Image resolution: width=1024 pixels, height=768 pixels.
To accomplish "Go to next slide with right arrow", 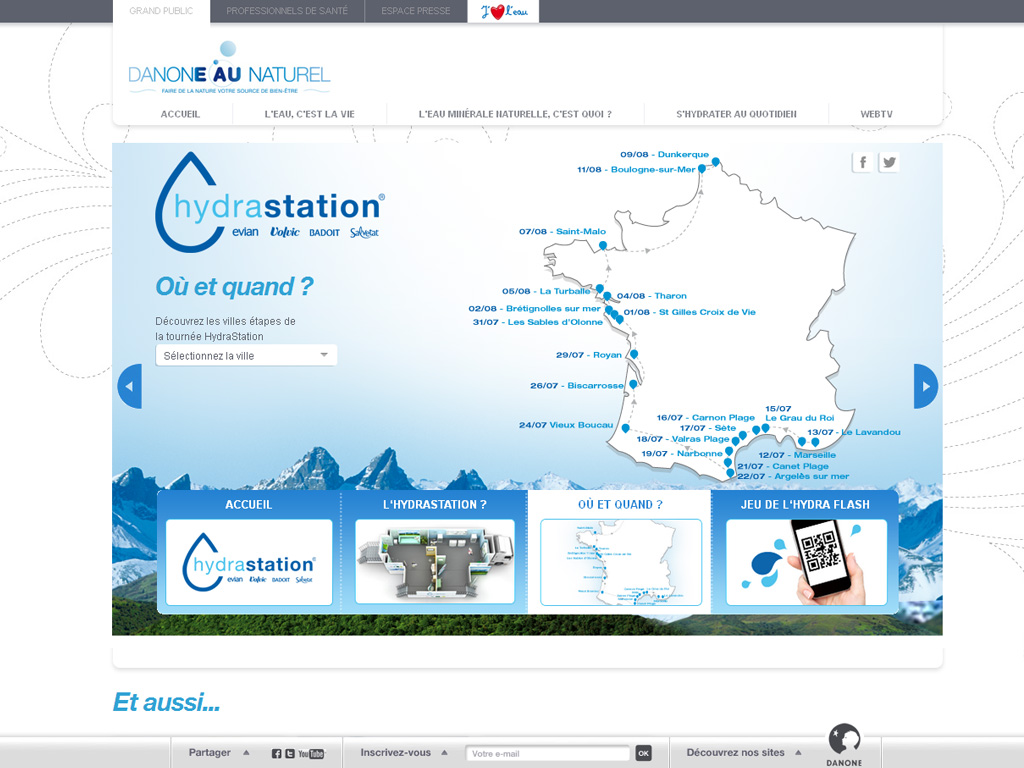I will 925,386.
